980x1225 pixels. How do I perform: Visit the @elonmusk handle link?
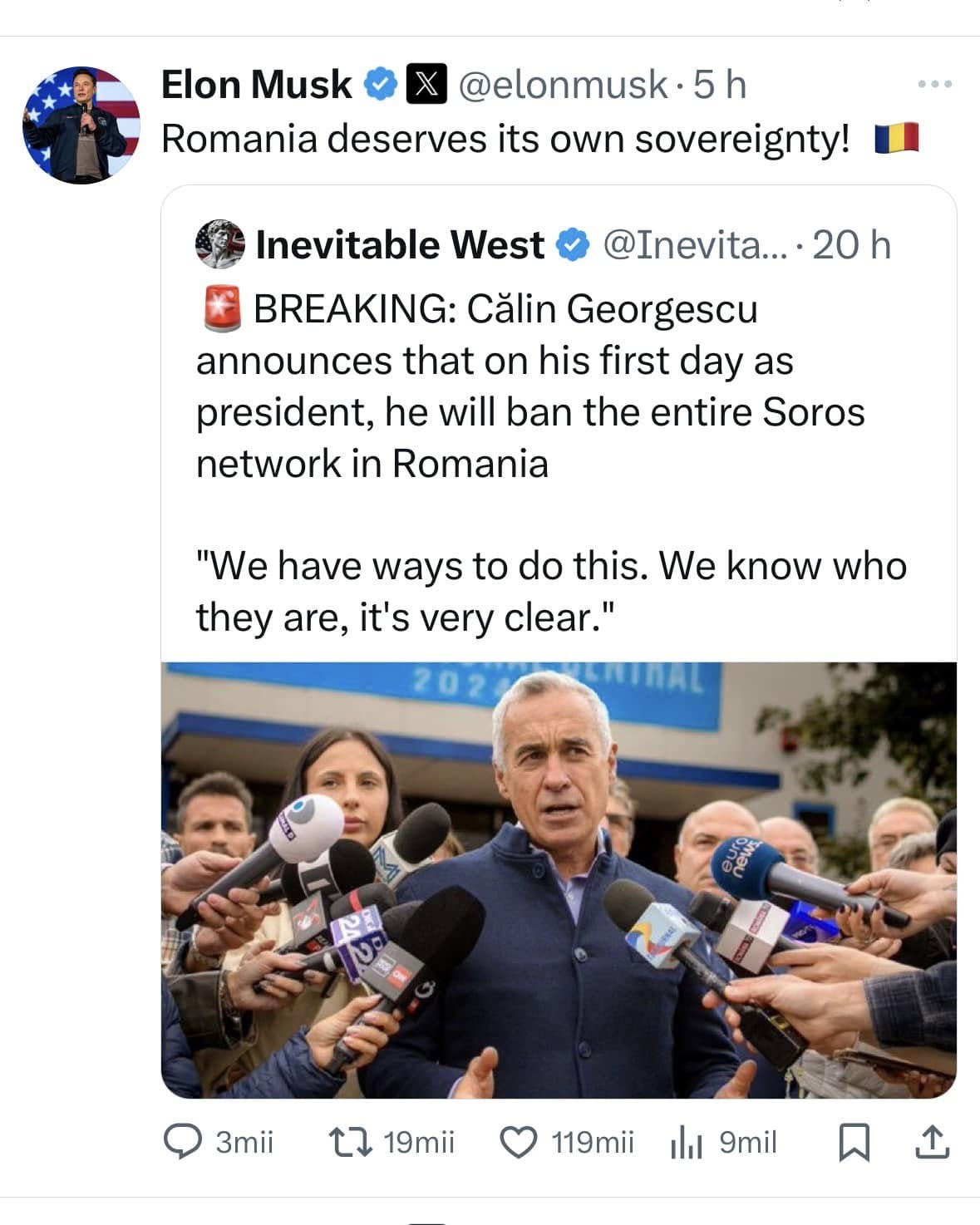coord(563,84)
